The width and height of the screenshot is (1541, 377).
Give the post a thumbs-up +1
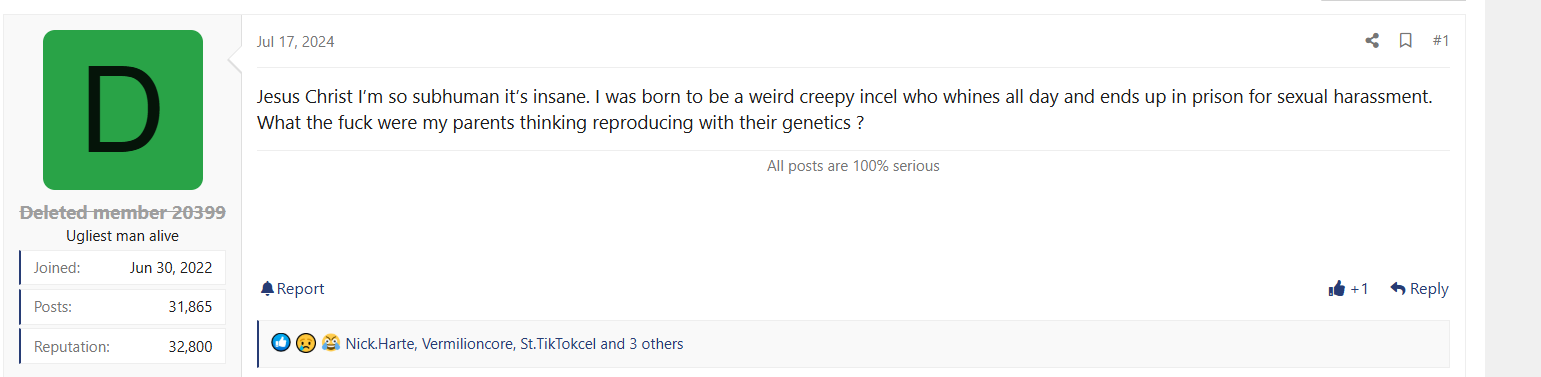1348,289
